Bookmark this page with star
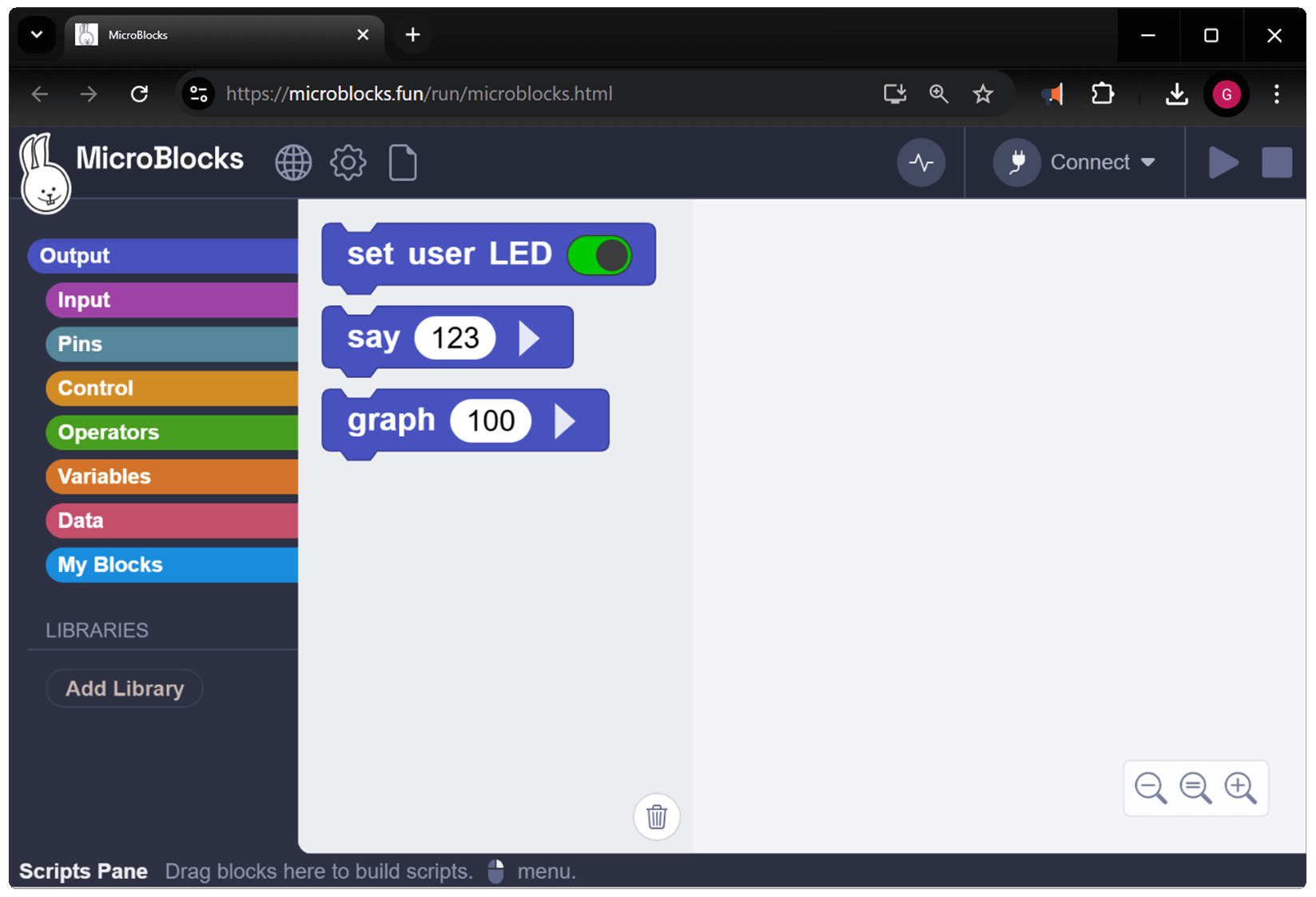 coord(983,94)
